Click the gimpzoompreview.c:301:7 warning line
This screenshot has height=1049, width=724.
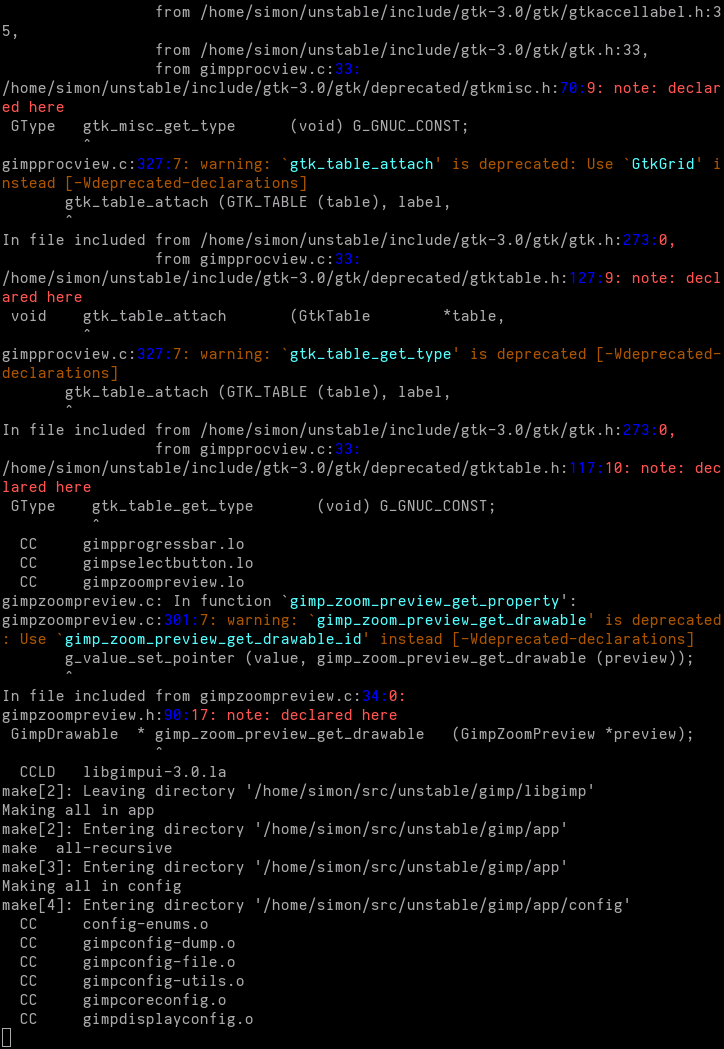pyautogui.click(x=361, y=620)
